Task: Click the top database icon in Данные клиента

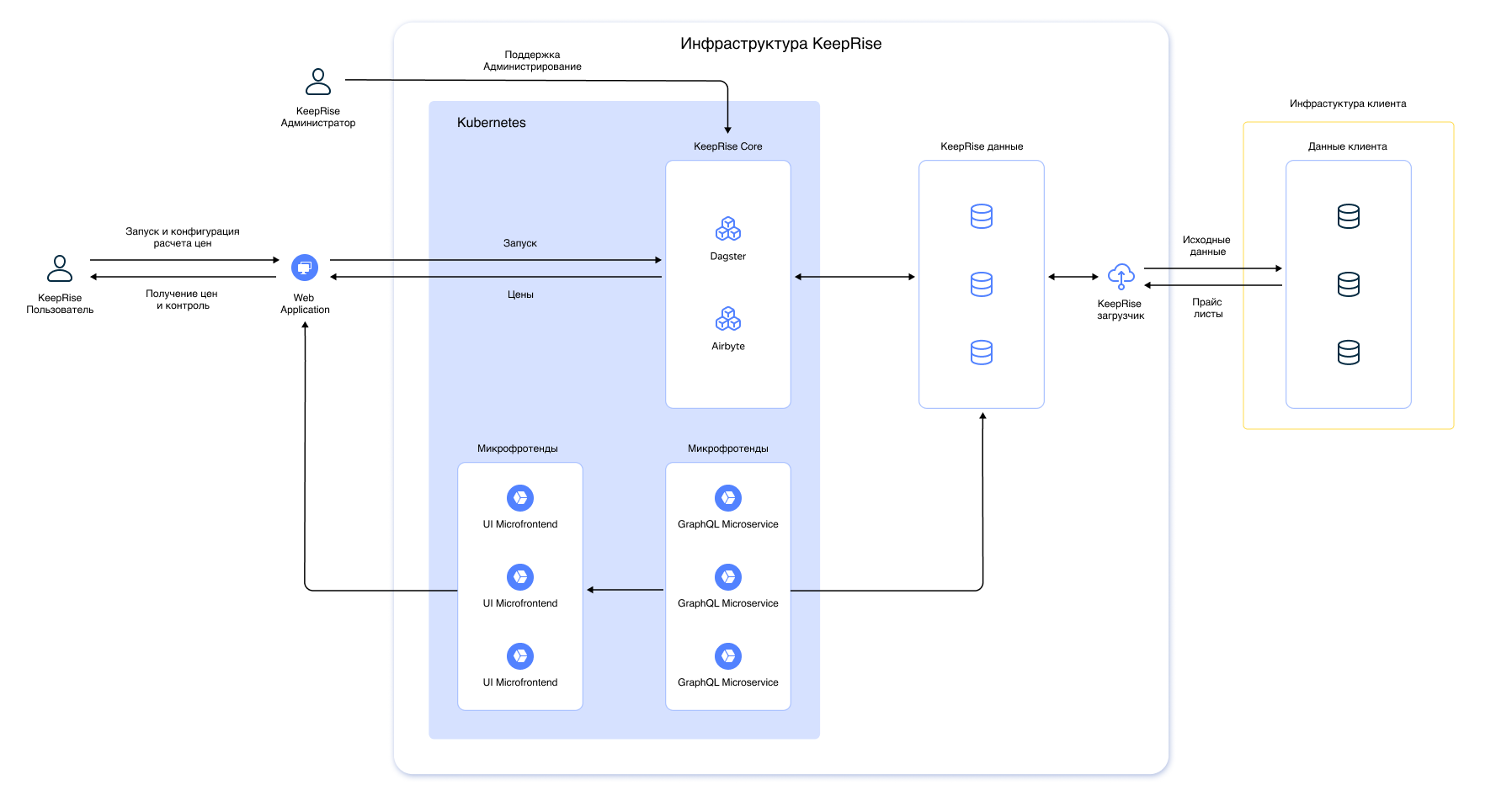Action: 1349,216
